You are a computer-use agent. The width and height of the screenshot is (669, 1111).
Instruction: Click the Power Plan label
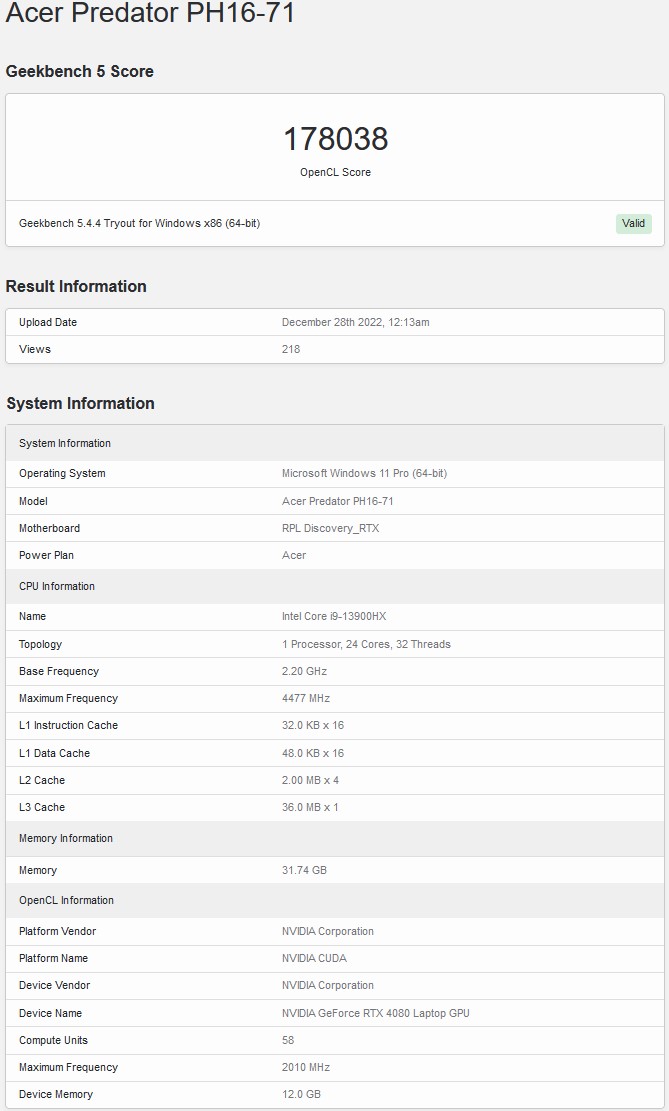(x=46, y=556)
